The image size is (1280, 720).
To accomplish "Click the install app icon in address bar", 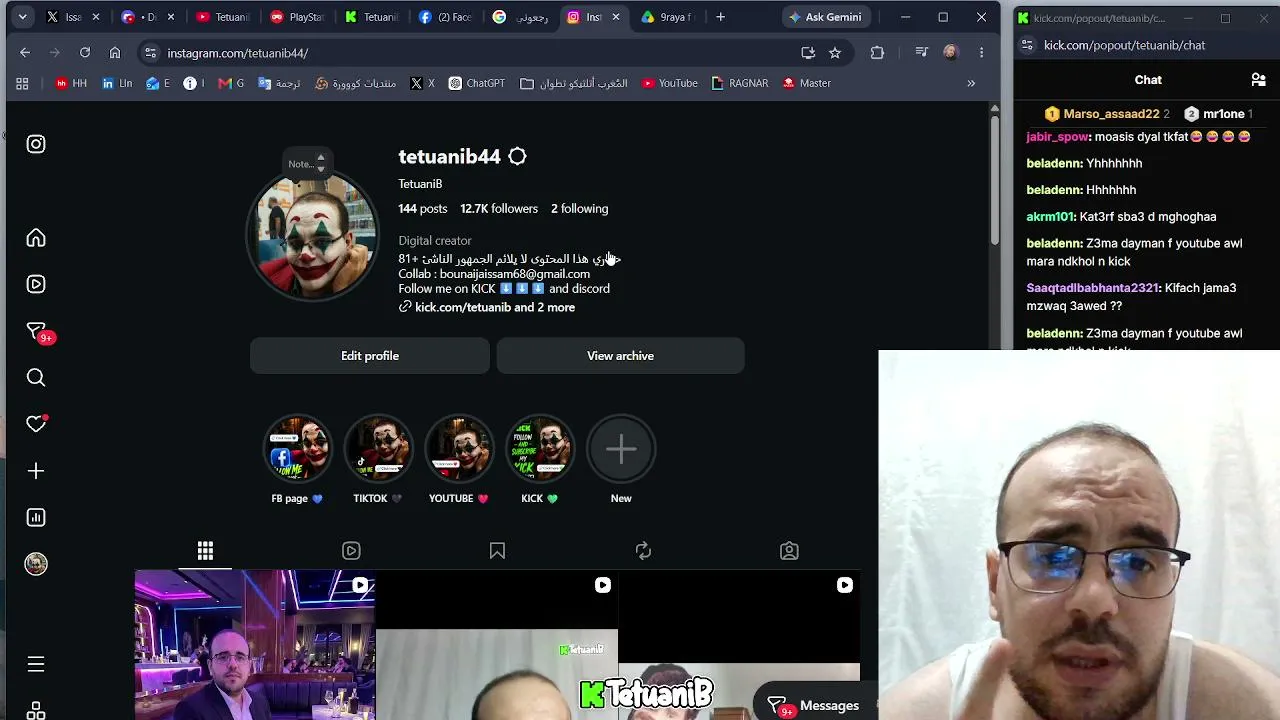I will tap(808, 53).
